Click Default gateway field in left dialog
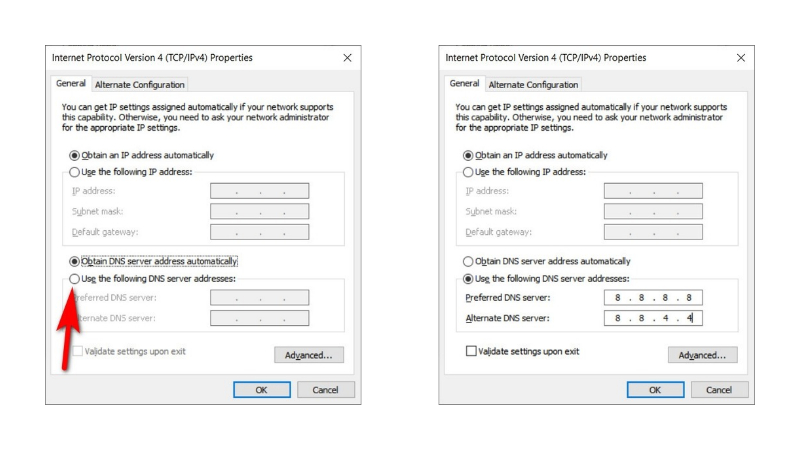800x450 pixels. coord(260,232)
